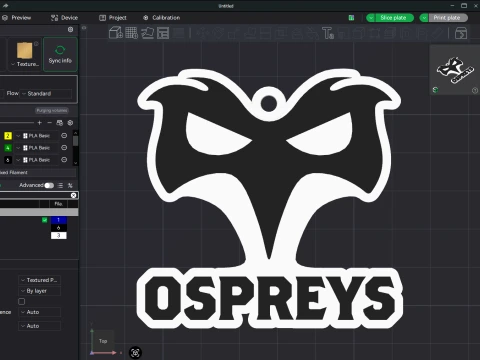Open the PLA Basic dropdown for filament 6

pos(36,160)
